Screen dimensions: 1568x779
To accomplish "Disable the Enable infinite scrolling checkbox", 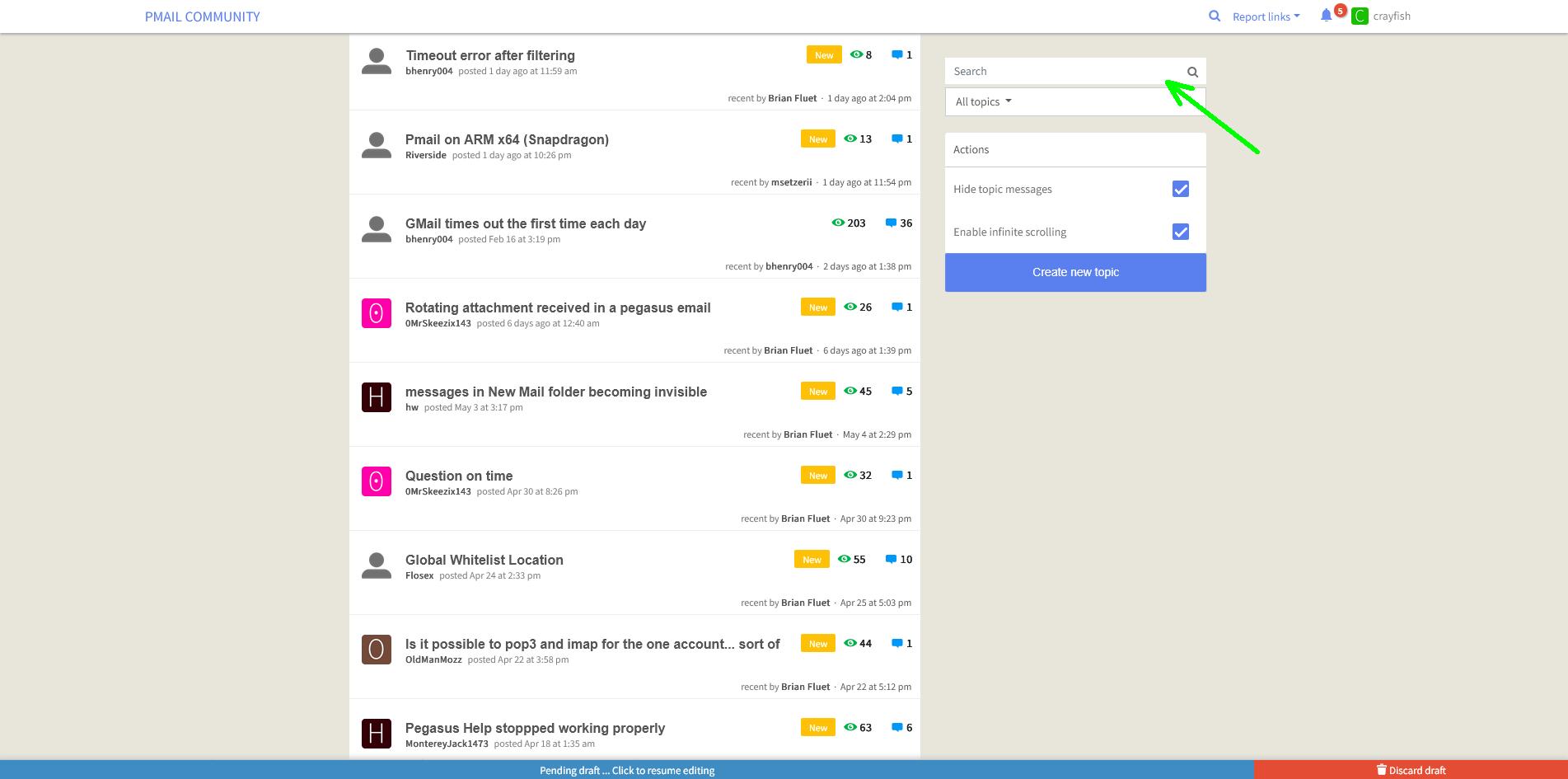I will (1180, 232).
